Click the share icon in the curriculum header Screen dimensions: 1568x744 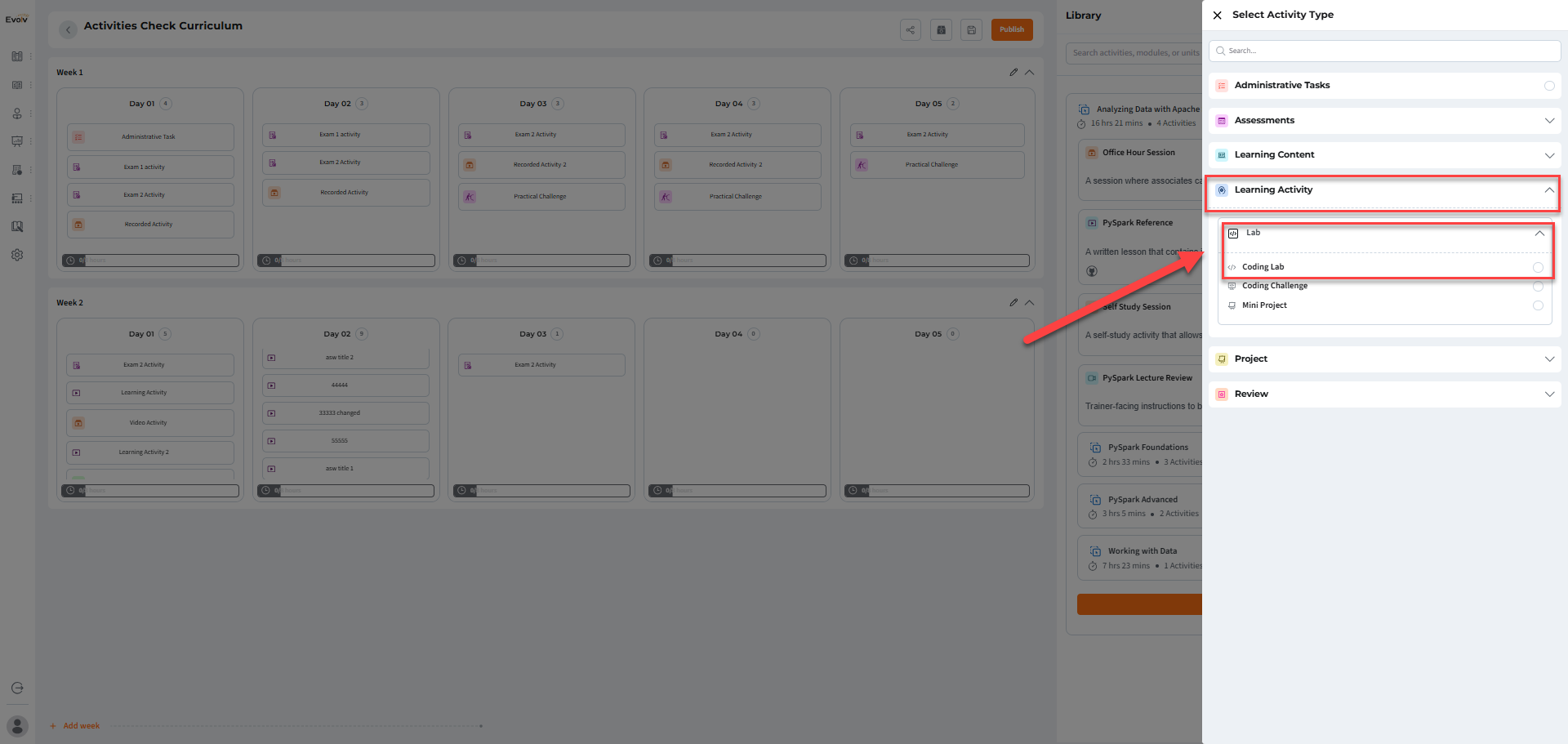click(911, 30)
